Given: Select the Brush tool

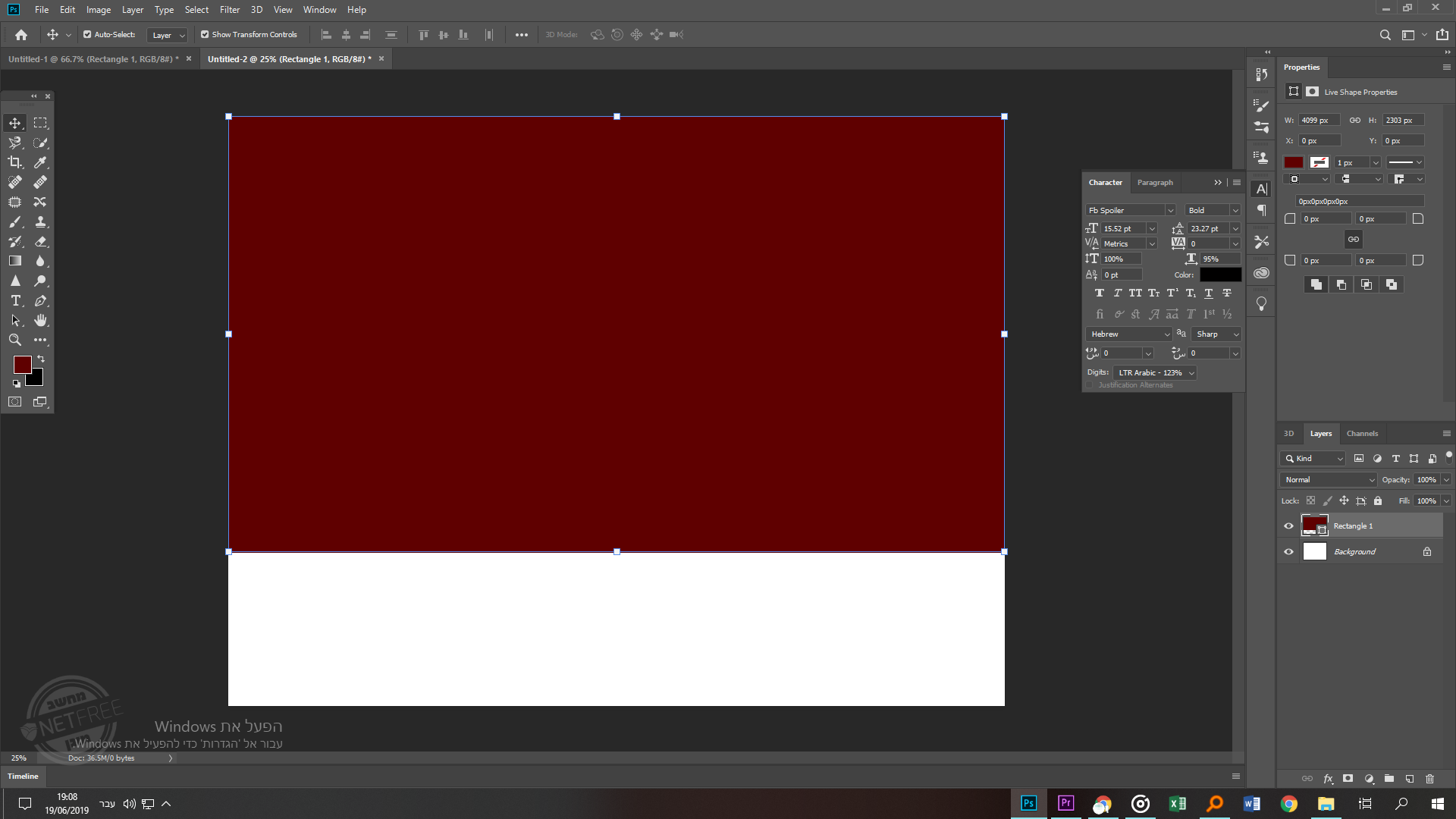Looking at the screenshot, I should (x=14, y=221).
